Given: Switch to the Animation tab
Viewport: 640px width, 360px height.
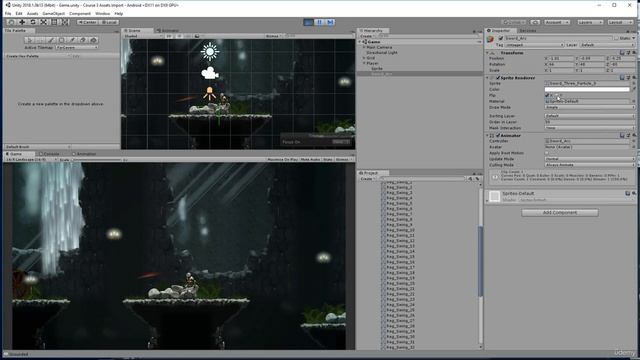Looking at the screenshot, I should tap(84, 154).
